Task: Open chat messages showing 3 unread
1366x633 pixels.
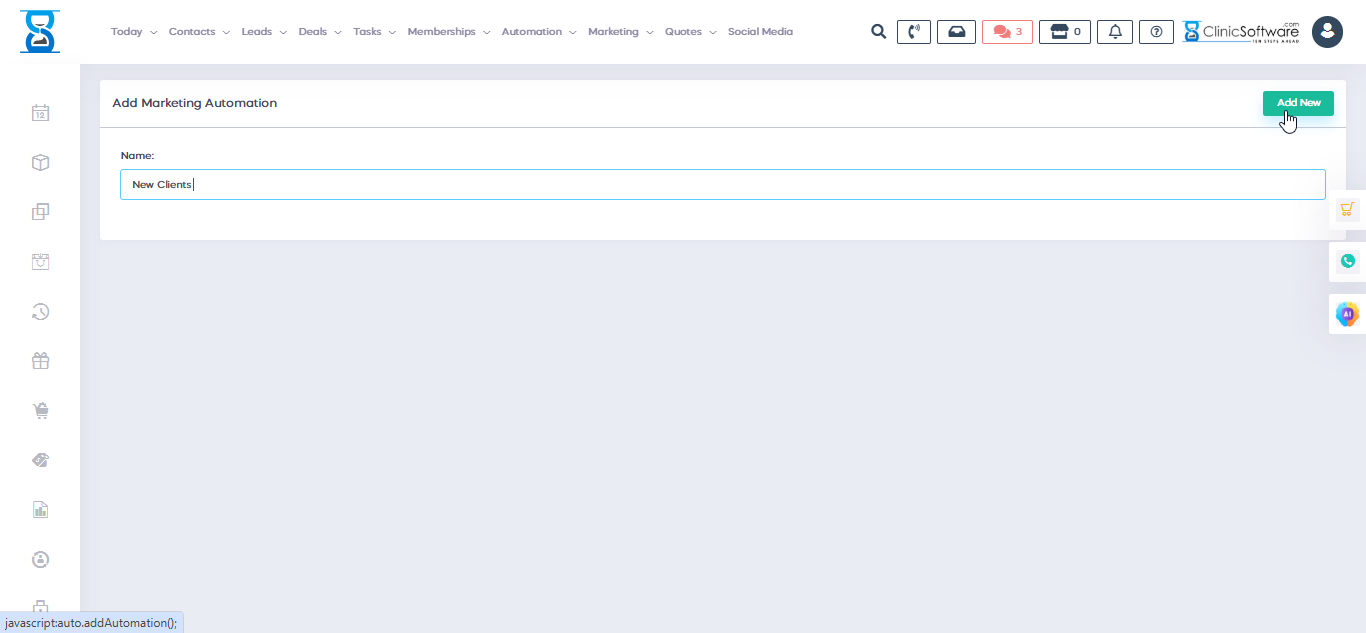Action: pyautogui.click(x=1007, y=31)
